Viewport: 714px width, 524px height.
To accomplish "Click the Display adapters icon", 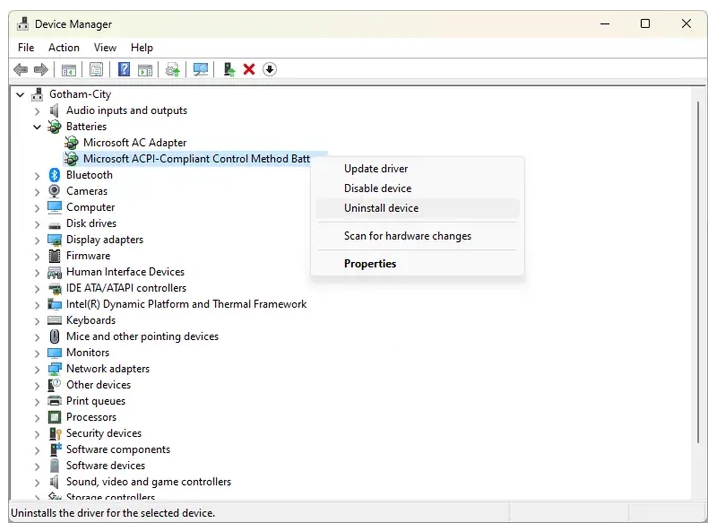I will click(54, 239).
